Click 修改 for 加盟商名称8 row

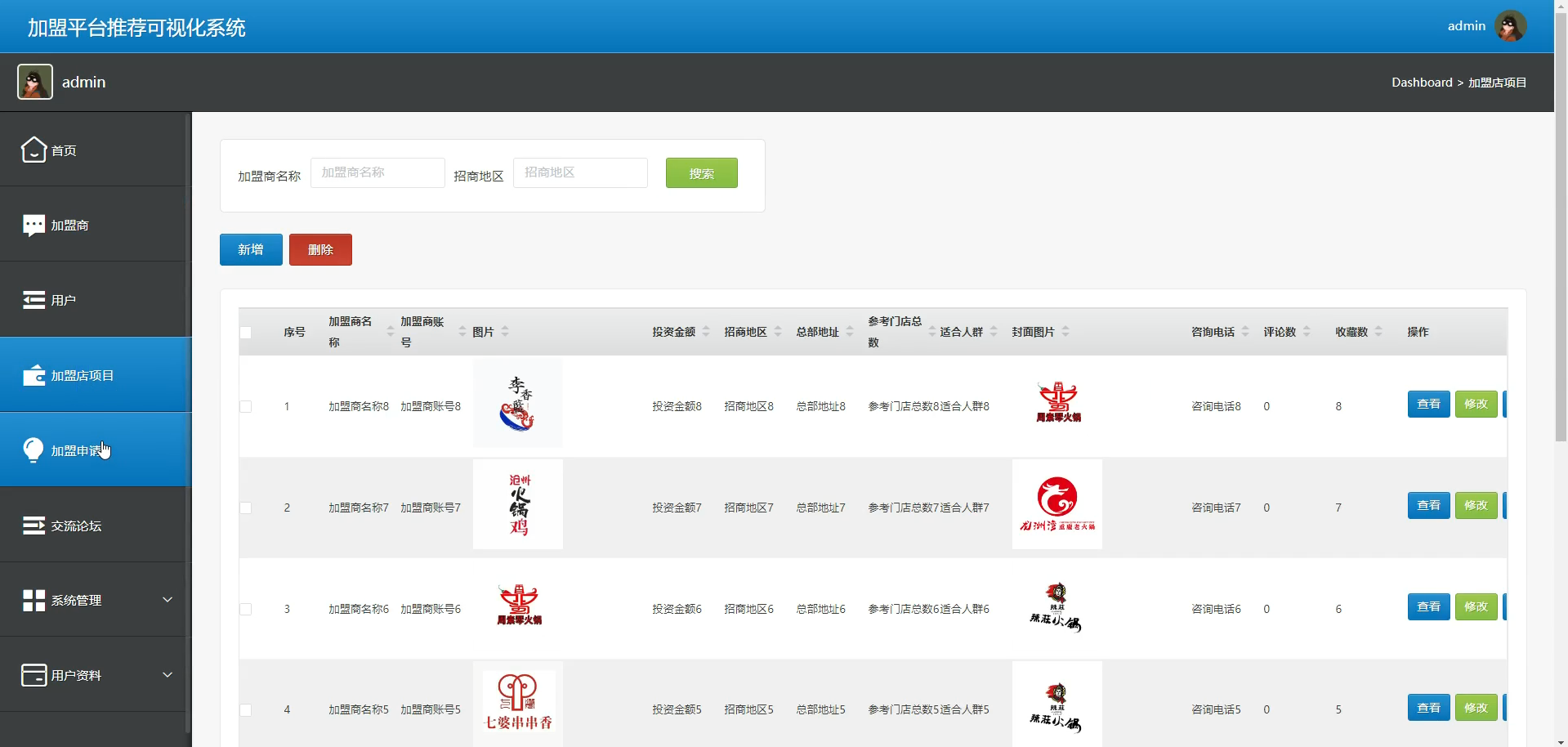pos(1476,404)
